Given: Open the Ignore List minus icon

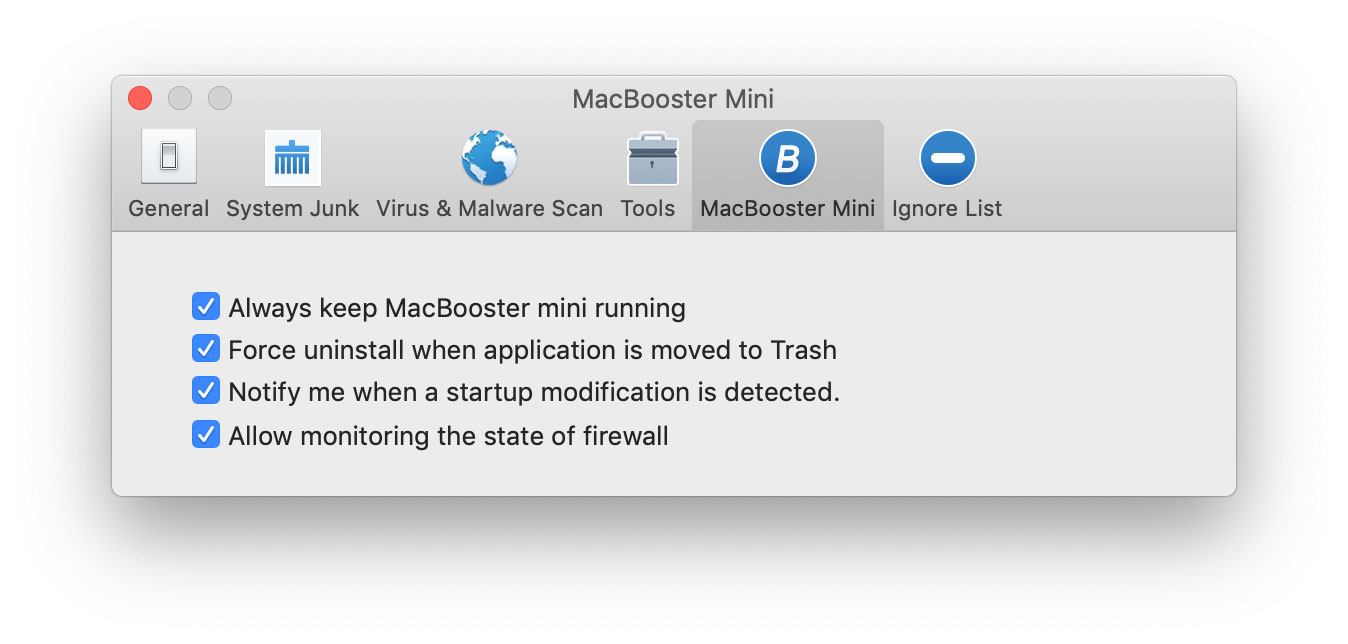Looking at the screenshot, I should click(x=947, y=158).
